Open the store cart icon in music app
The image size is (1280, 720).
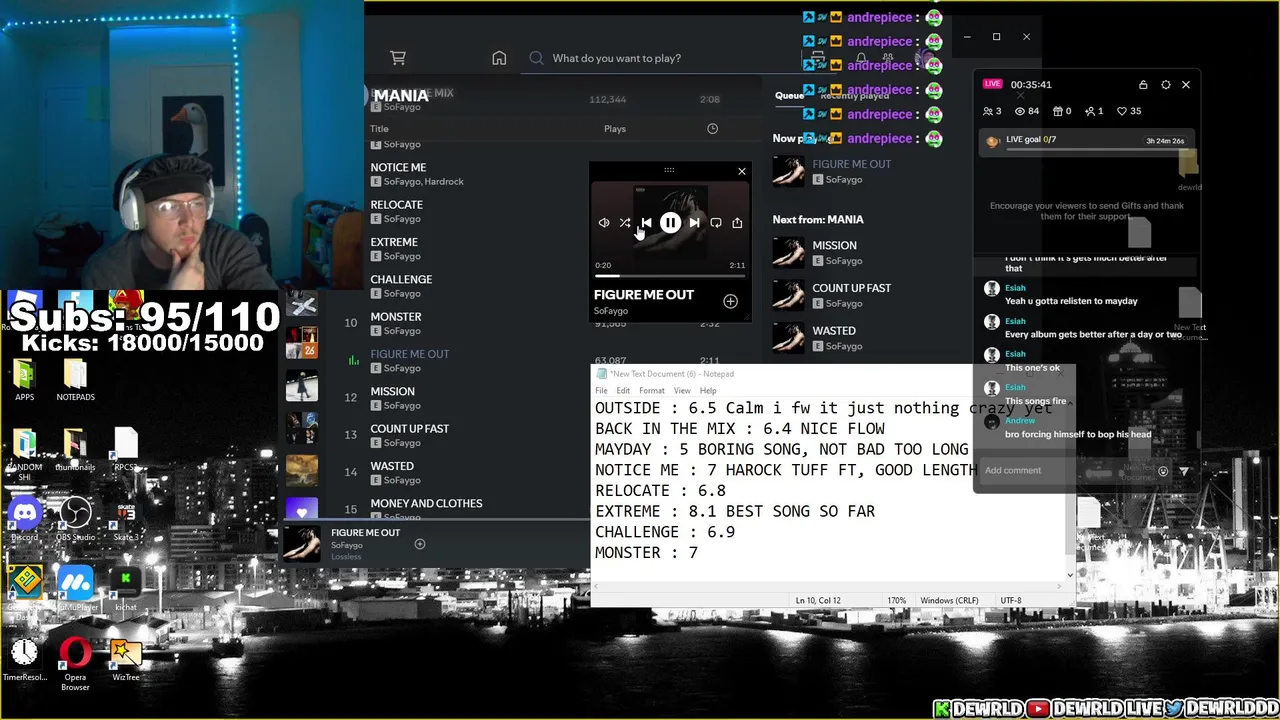coord(398,58)
